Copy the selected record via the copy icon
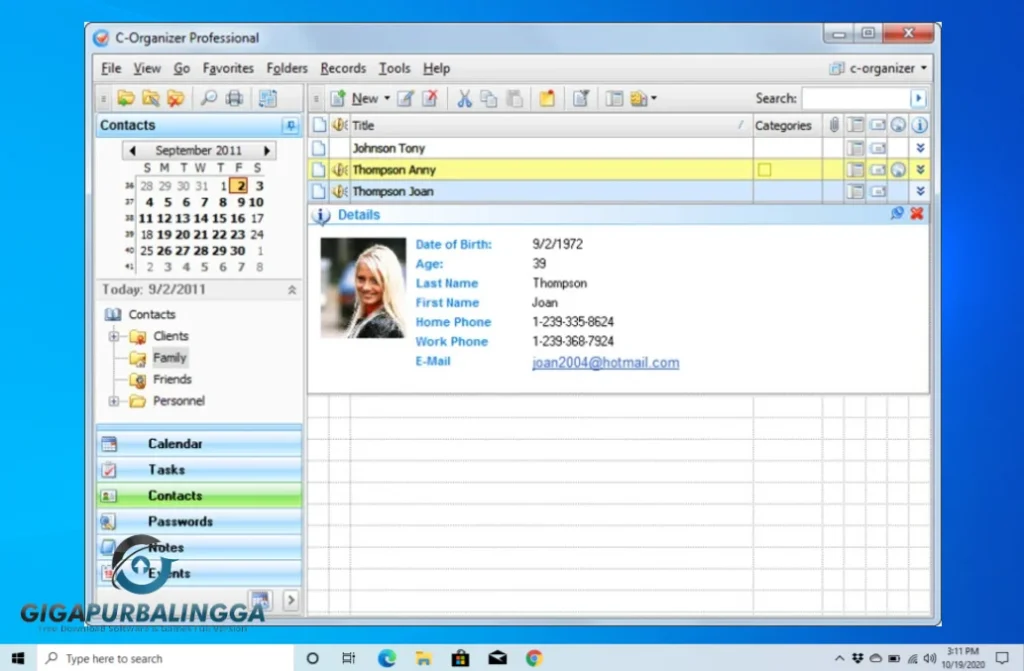Image resolution: width=1024 pixels, height=671 pixels. click(490, 98)
